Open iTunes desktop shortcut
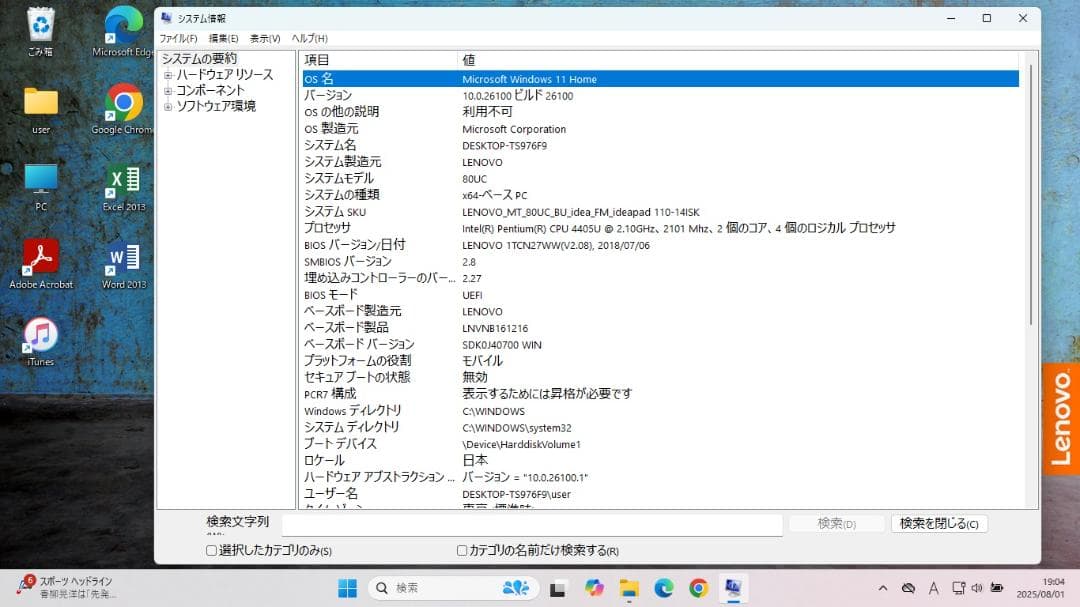Screen dimensions: 1080x607 tap(41, 342)
